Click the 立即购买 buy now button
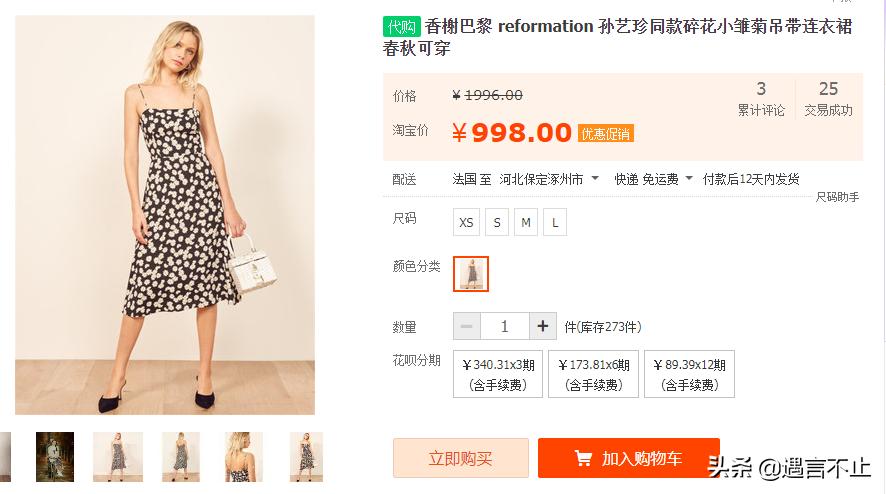Viewport: 886px width, 494px height. (460, 458)
